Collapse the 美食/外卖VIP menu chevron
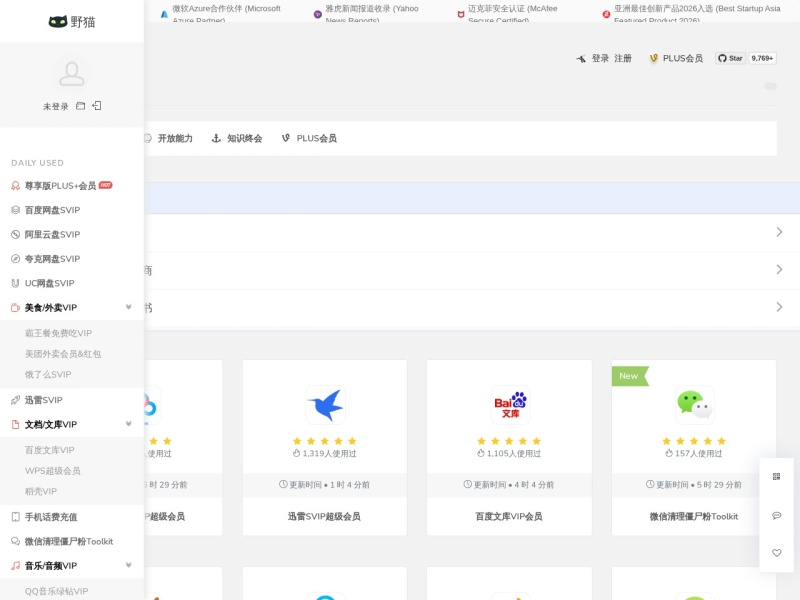This screenshot has height=600, width=800. [129, 307]
